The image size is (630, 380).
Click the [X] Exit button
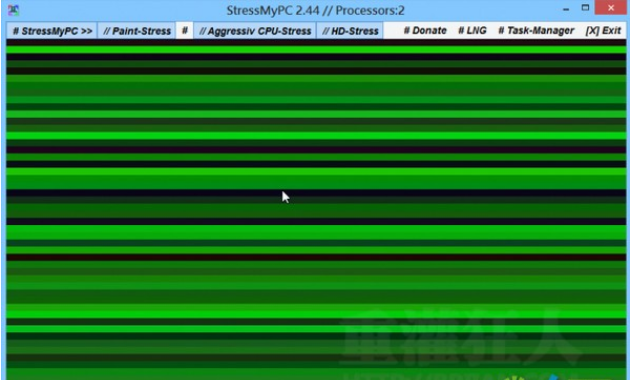(603, 31)
